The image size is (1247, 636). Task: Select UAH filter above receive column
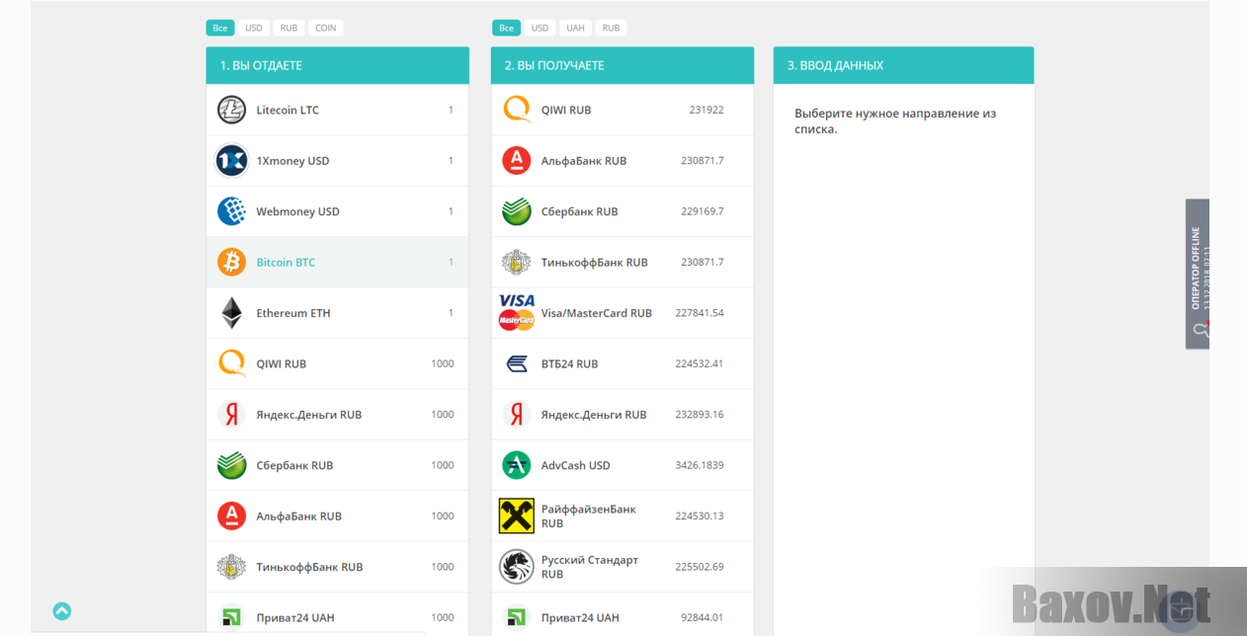pos(575,28)
